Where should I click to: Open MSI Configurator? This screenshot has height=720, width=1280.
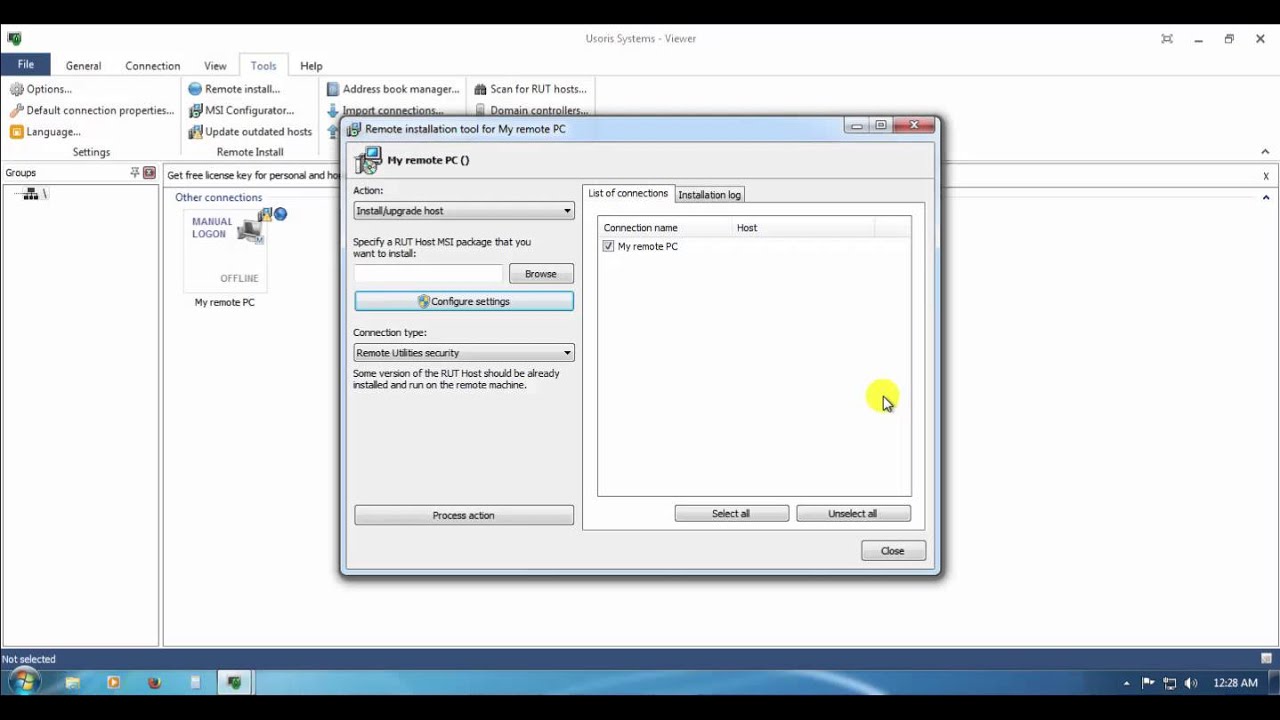tap(241, 110)
